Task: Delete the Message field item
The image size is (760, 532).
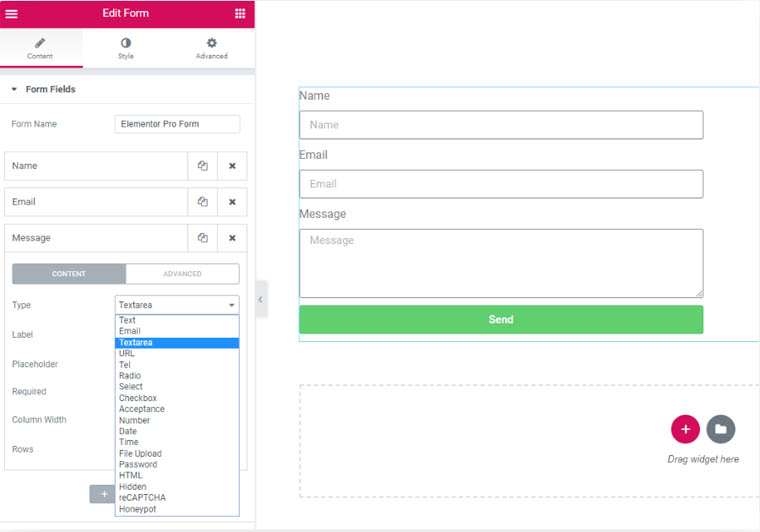Action: click(232, 238)
